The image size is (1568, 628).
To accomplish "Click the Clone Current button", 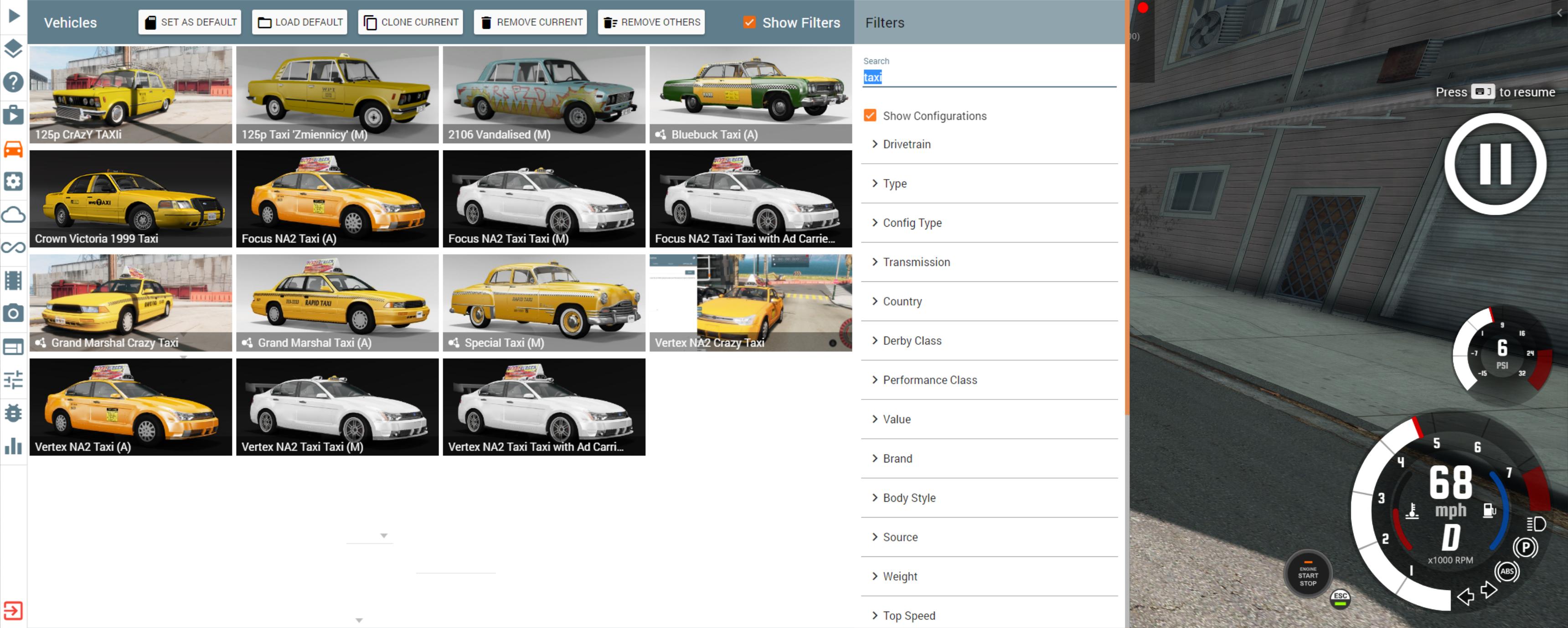I will 411,22.
